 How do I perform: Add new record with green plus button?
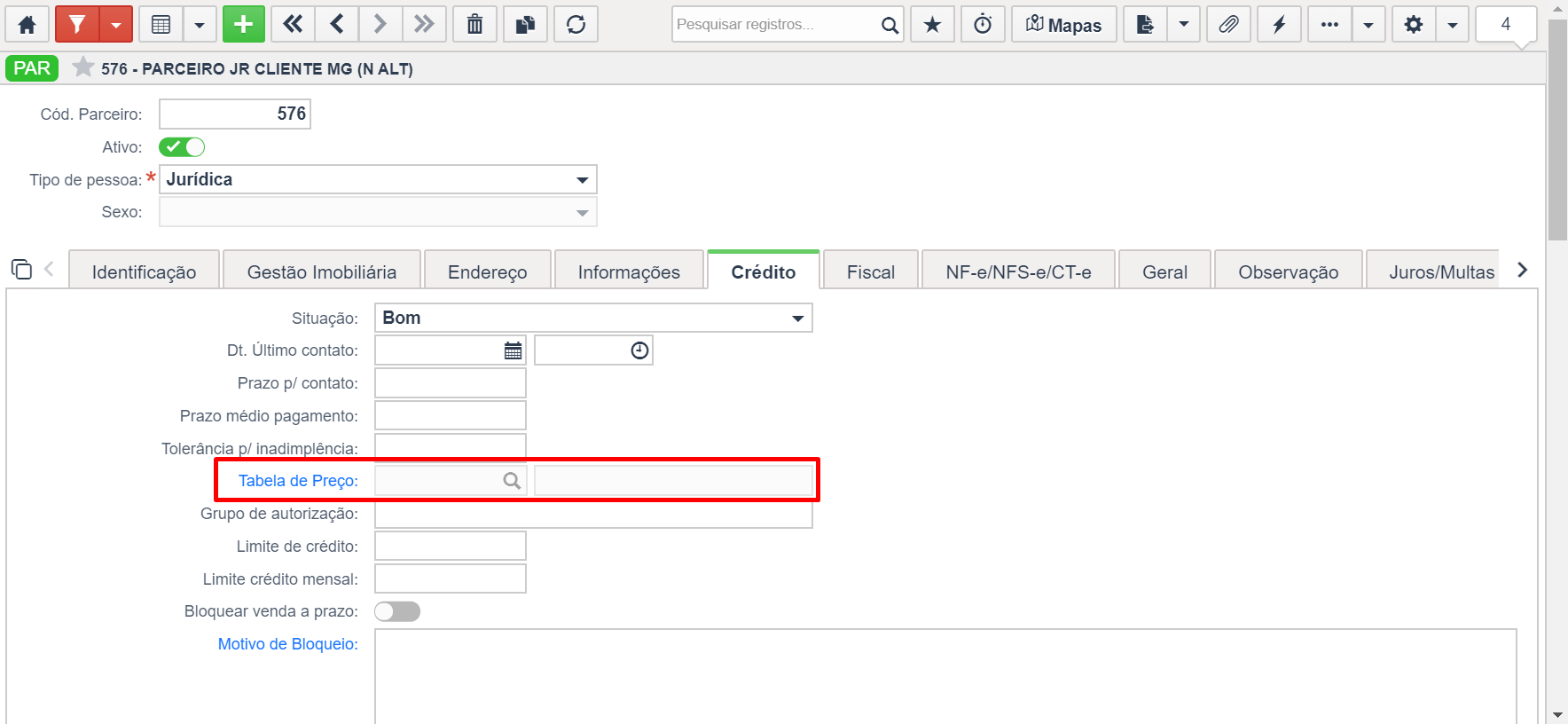pyautogui.click(x=244, y=24)
